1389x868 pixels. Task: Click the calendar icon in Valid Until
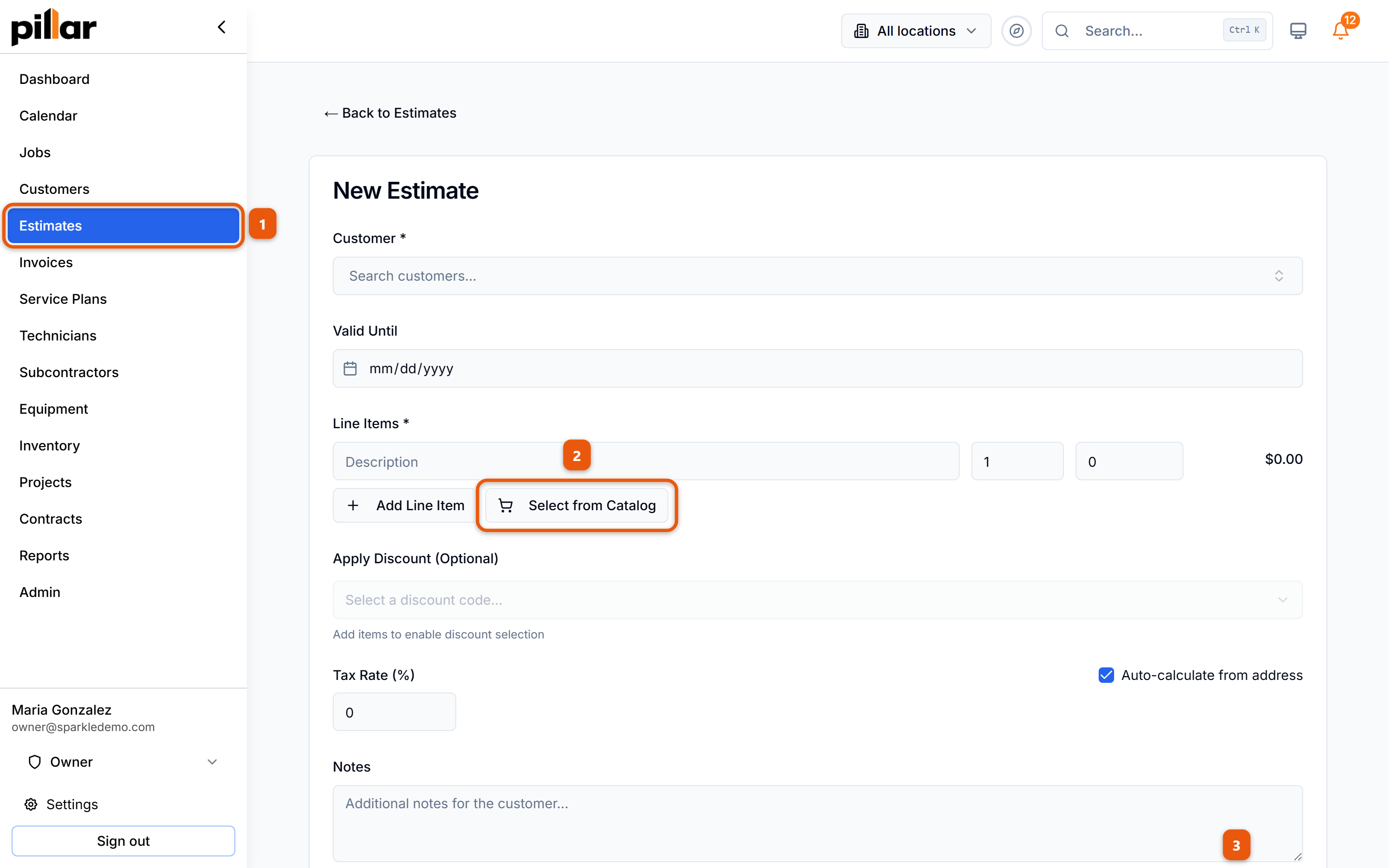(350, 368)
